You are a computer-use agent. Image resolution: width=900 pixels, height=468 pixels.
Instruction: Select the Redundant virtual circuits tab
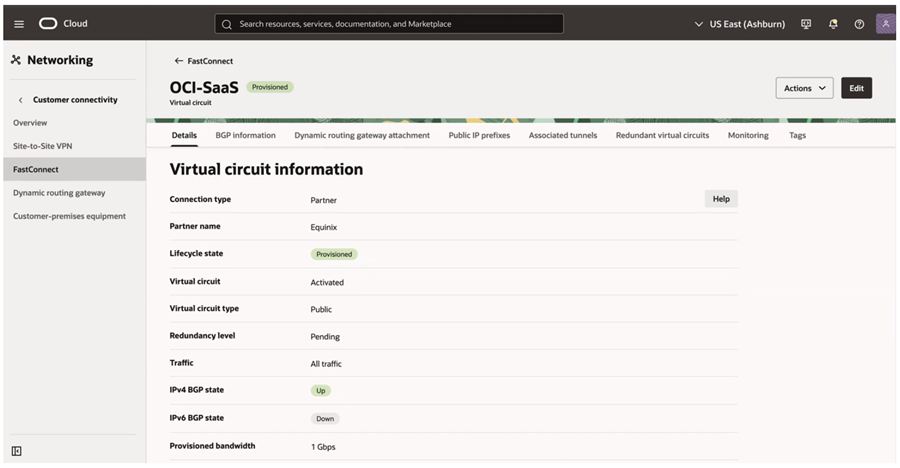coord(662,135)
